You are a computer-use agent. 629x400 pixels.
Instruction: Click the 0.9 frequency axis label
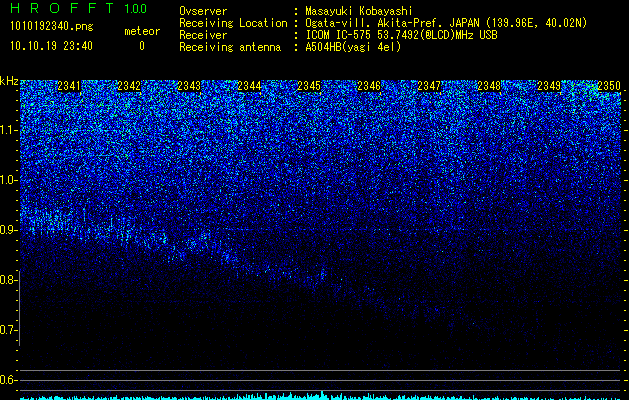click(x=9, y=230)
